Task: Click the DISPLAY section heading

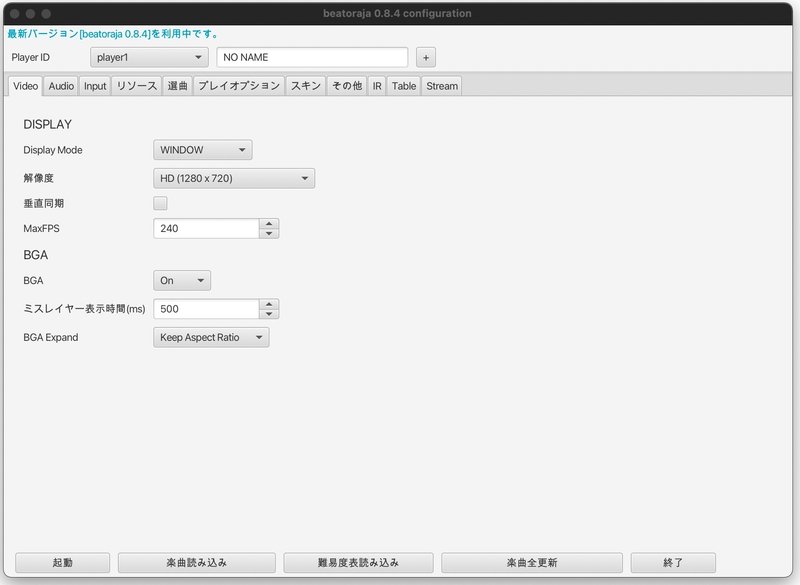Action: click(47, 124)
